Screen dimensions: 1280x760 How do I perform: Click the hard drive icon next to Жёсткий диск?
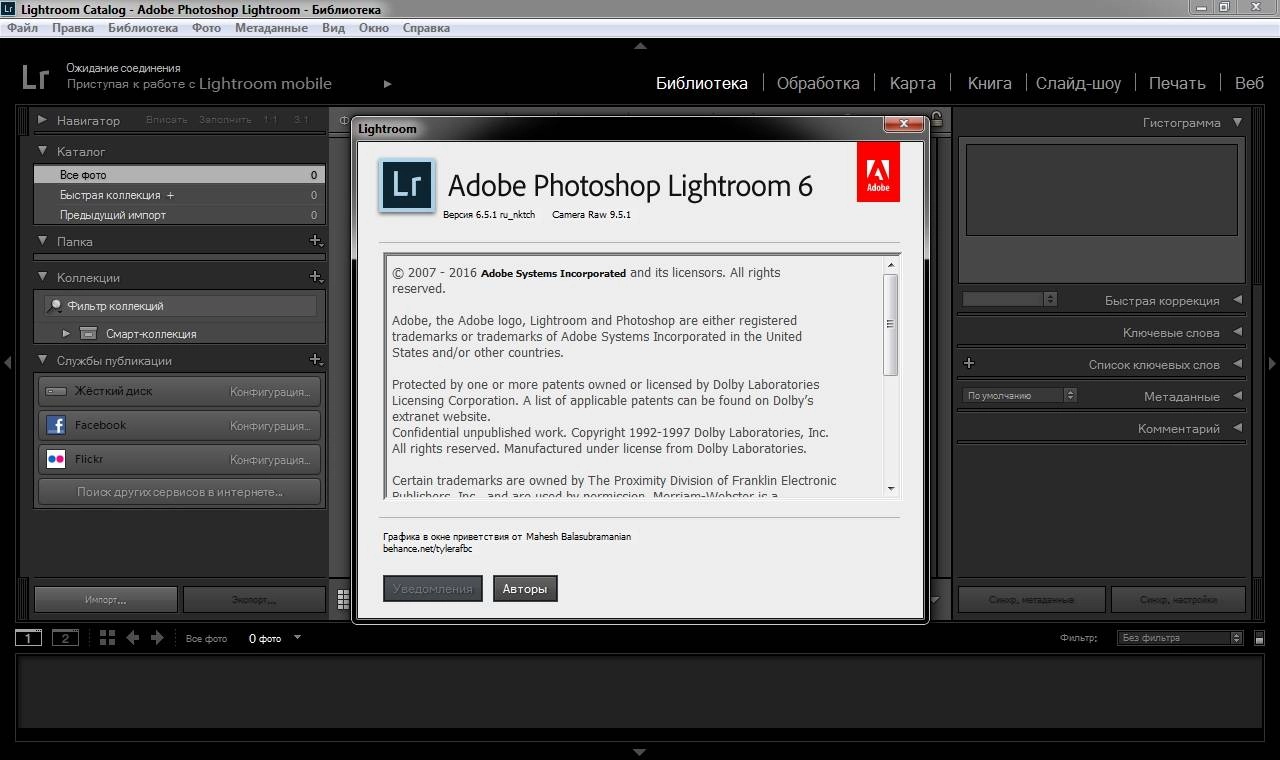coord(56,391)
